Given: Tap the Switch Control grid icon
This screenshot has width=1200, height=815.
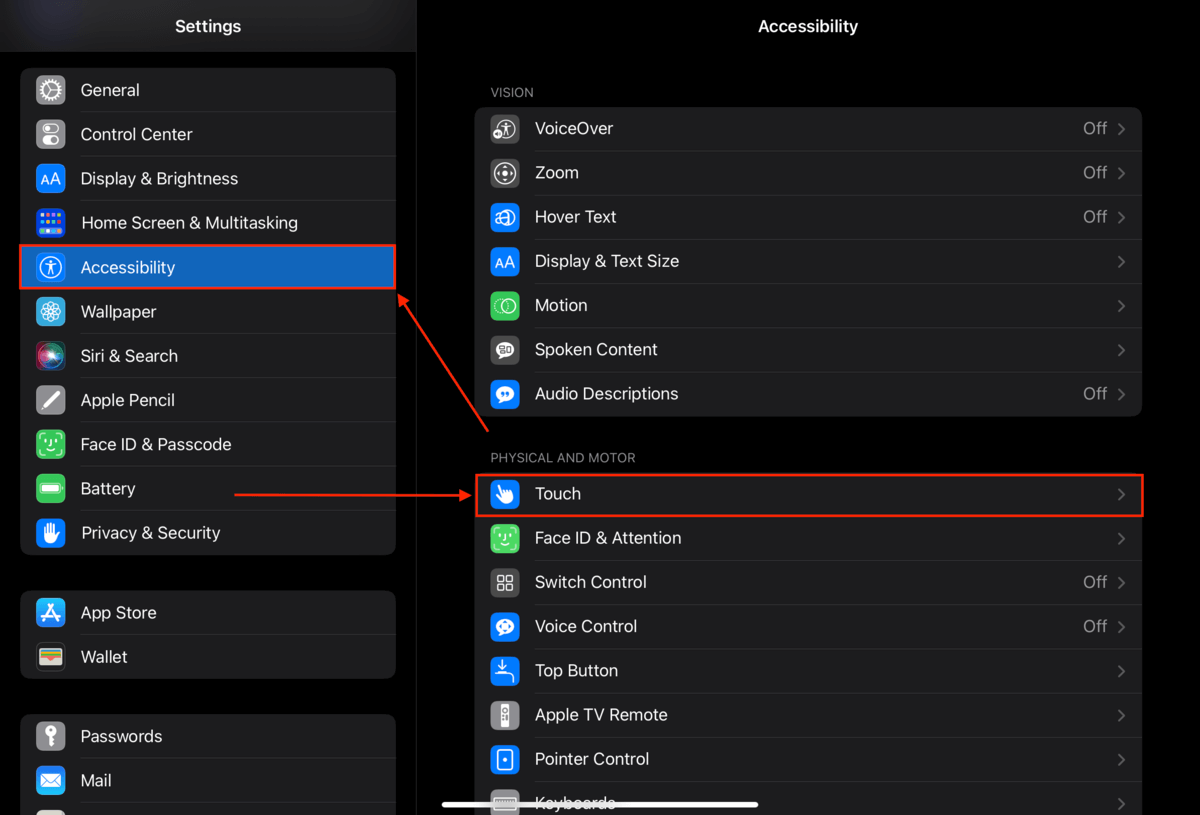Looking at the screenshot, I should (x=505, y=582).
